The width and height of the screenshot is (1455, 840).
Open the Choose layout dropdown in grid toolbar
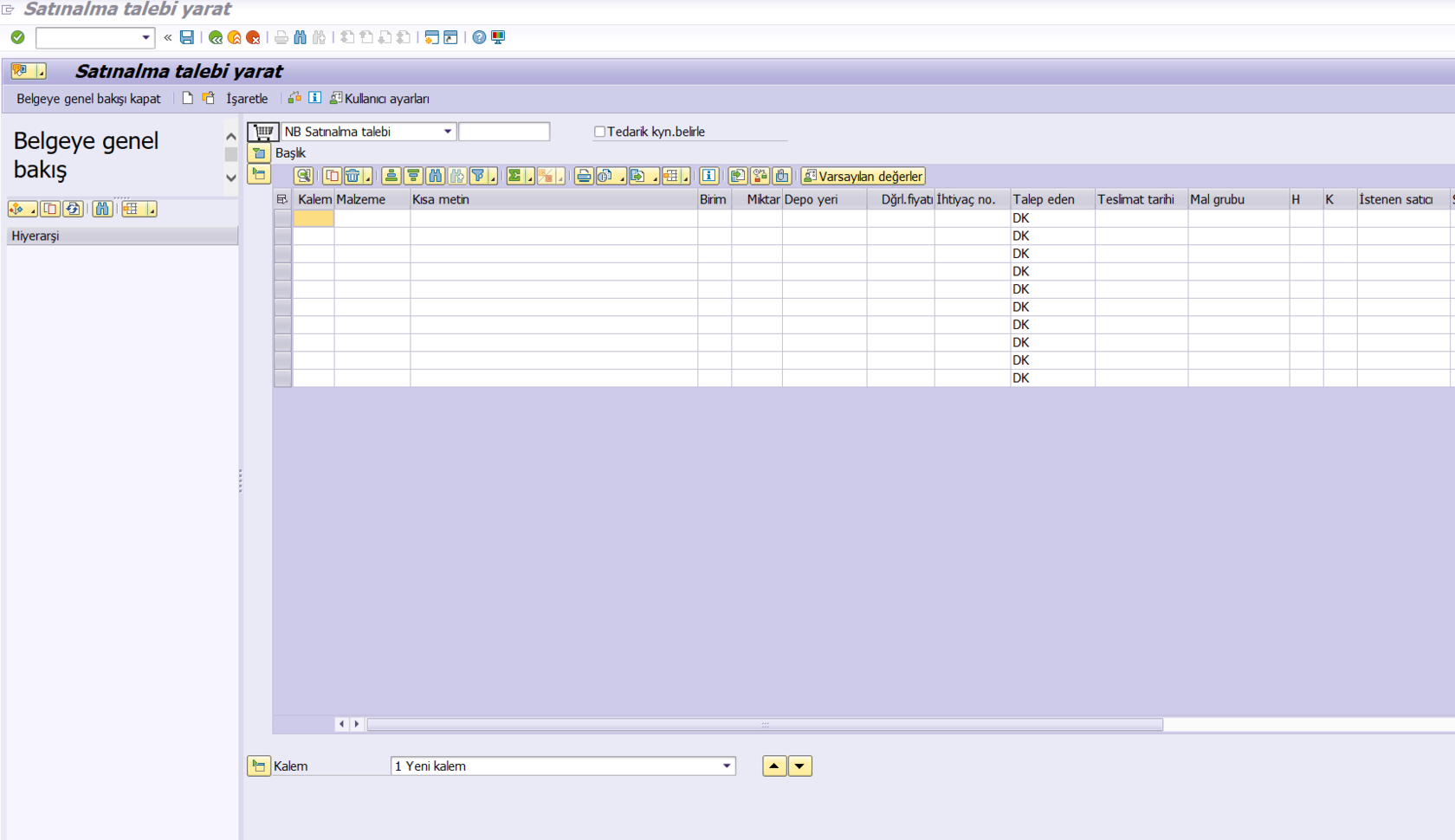676,176
